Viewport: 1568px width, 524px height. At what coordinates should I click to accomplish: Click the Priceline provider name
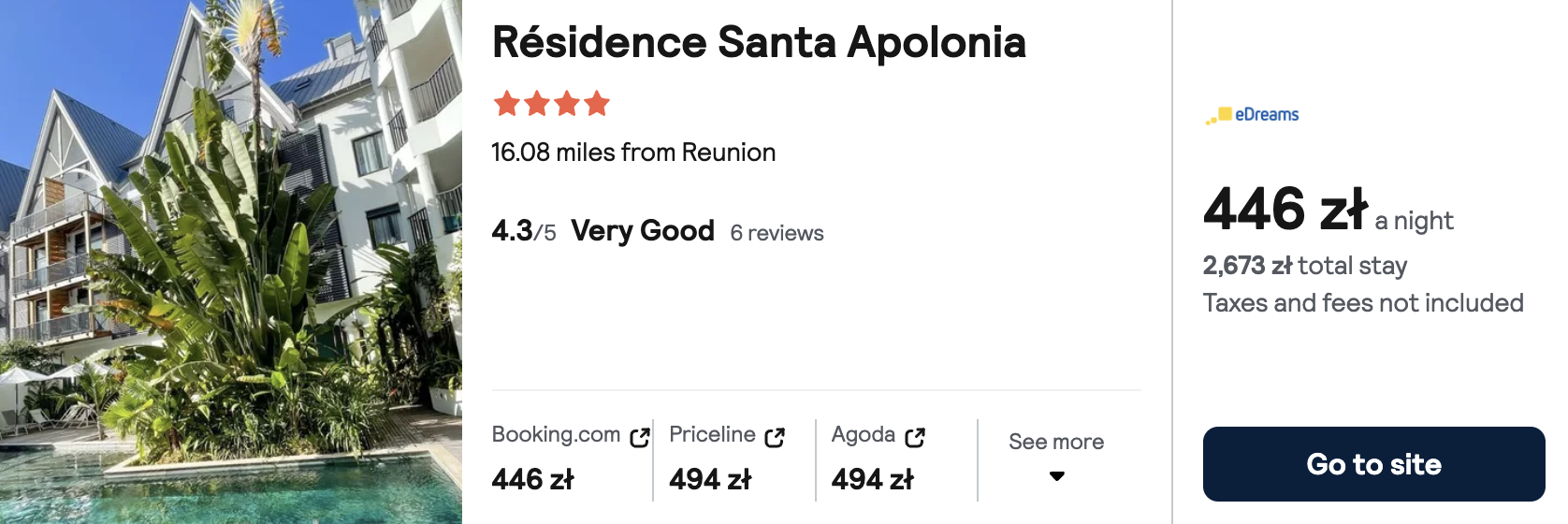point(712,435)
